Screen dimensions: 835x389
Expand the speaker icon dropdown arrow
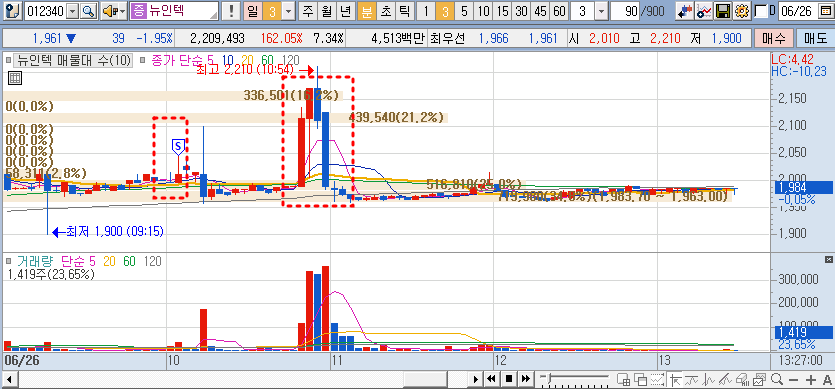pyautogui.click(x=122, y=11)
